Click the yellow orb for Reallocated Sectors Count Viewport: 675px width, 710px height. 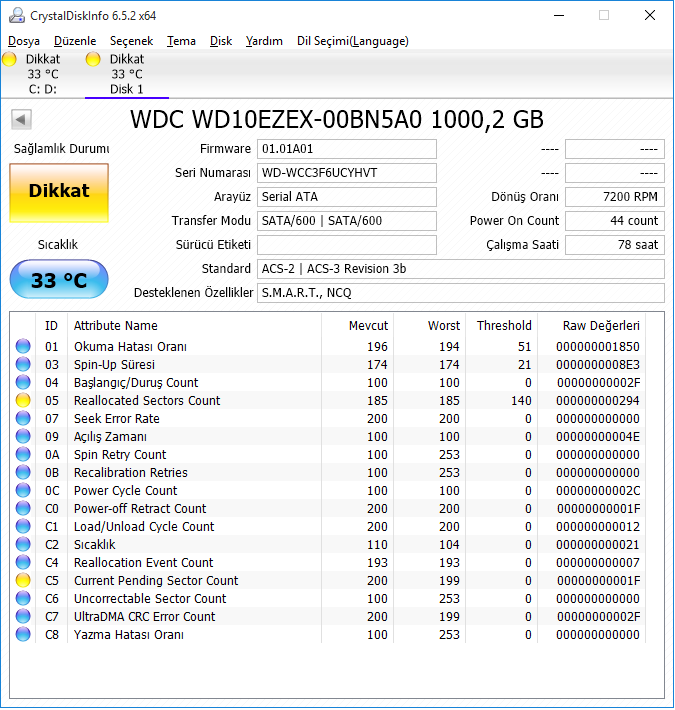[23, 401]
